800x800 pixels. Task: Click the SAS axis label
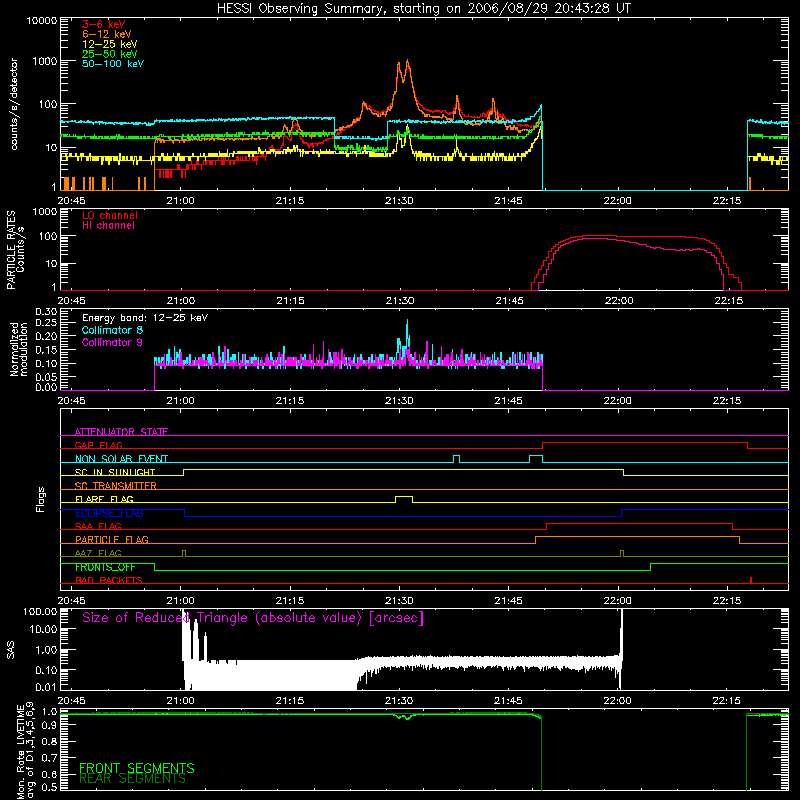11,650
